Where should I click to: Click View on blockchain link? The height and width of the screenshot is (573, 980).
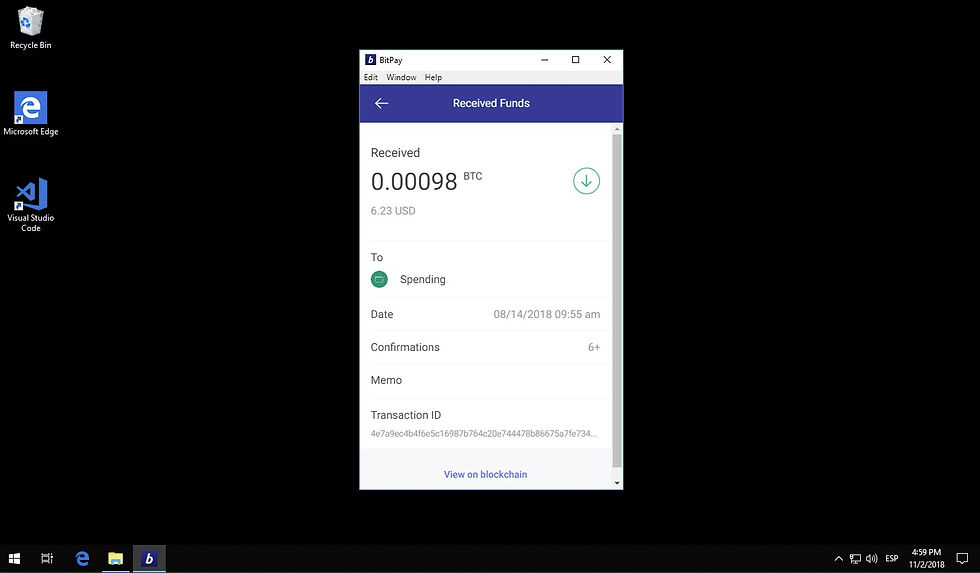pos(486,474)
